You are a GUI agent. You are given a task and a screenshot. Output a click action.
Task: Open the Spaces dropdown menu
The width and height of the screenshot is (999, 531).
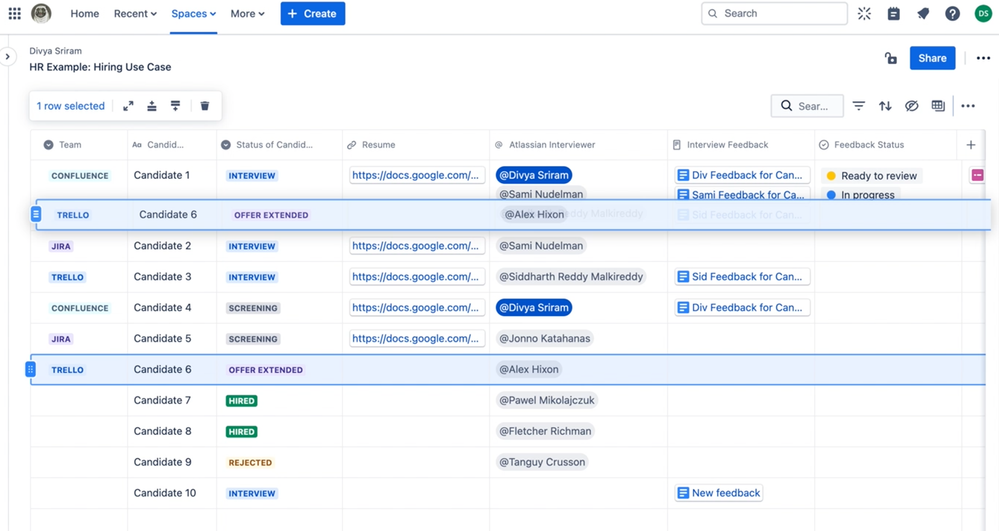click(193, 13)
